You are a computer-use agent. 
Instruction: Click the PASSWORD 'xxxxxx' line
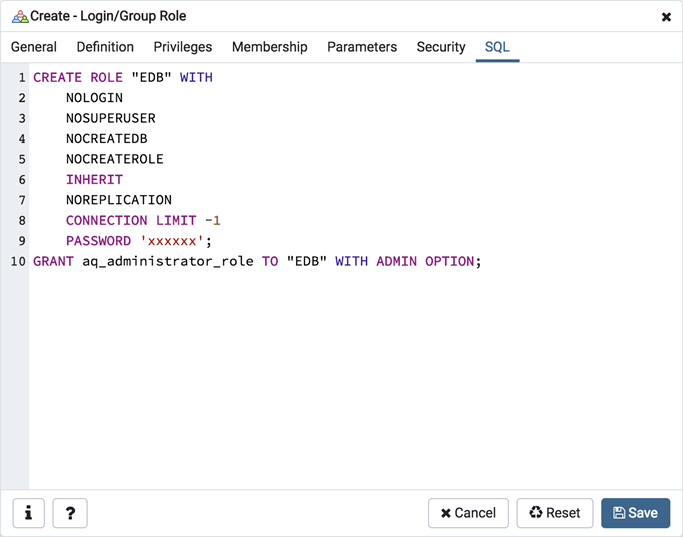139,241
